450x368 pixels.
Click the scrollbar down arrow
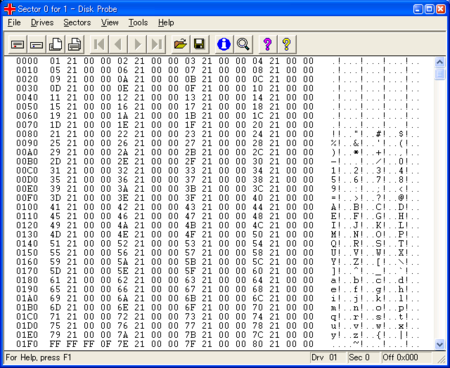click(x=440, y=344)
